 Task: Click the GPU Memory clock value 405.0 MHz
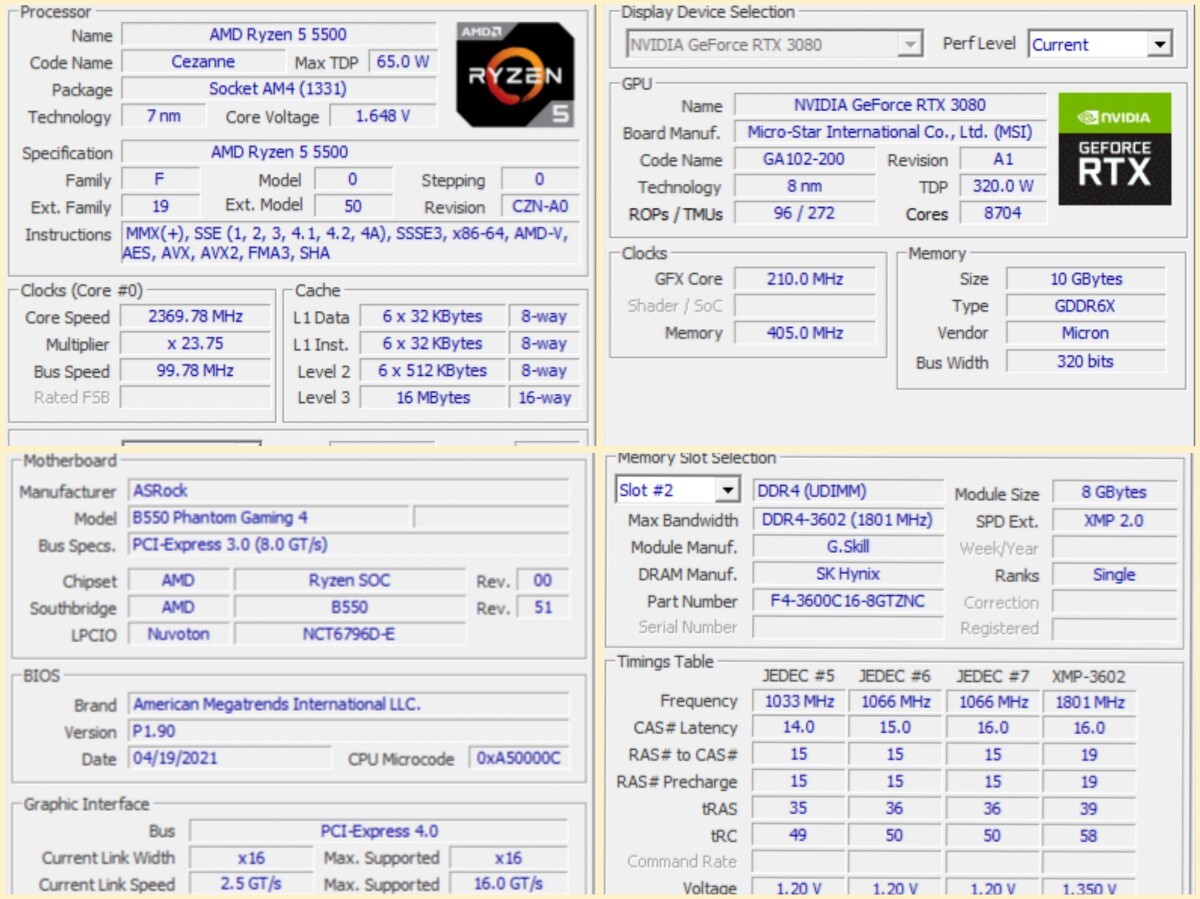[805, 333]
